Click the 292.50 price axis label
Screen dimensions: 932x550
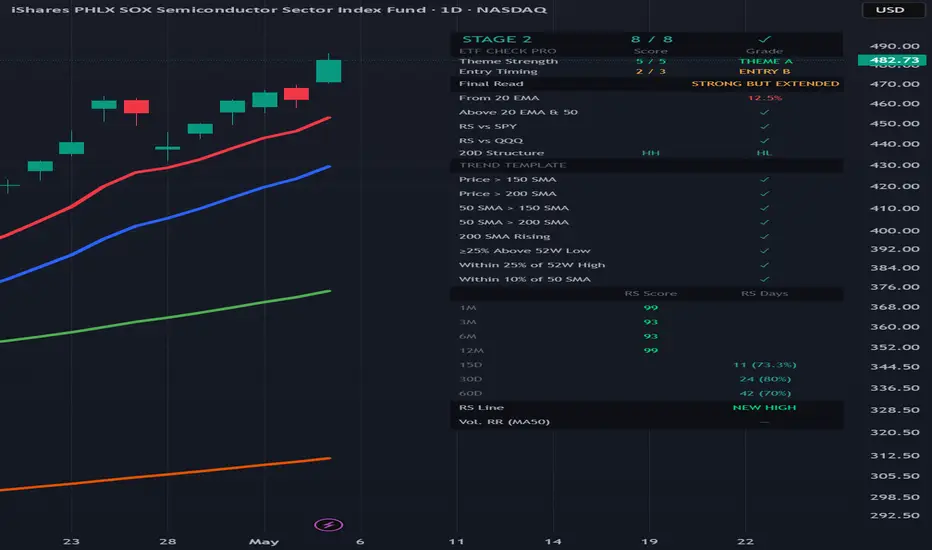point(895,516)
